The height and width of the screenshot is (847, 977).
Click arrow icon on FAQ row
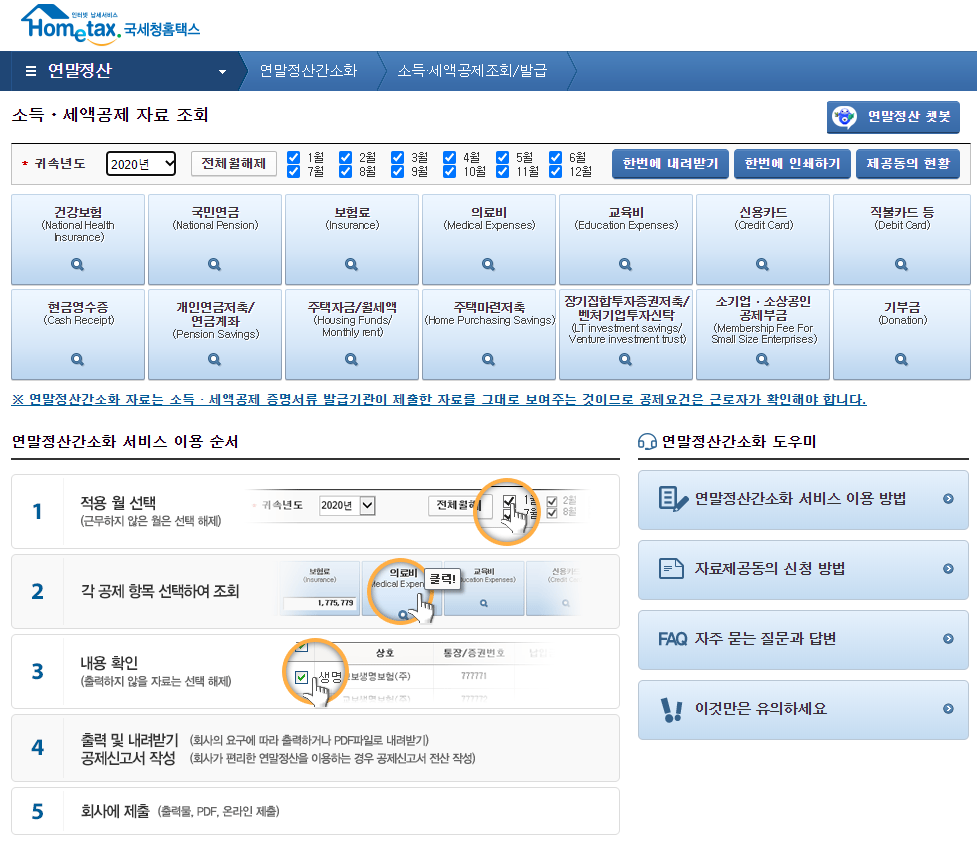coord(948,639)
